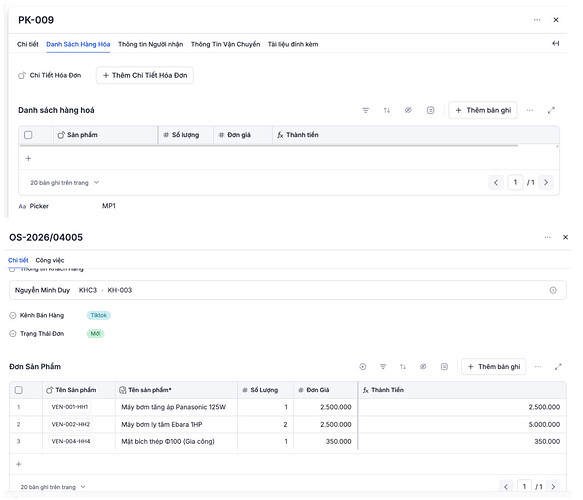The image size is (583, 500).
Task: Switch to Thông Tin Vận Chuyển tab
Action: (225, 44)
